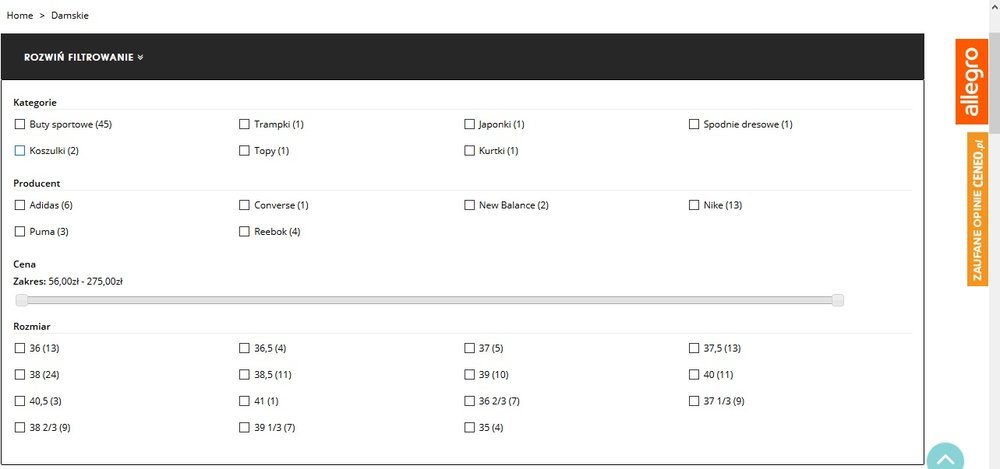Image resolution: width=1000 pixels, height=469 pixels.
Task: Tick the Reebok (4) checkbox
Action: [244, 232]
